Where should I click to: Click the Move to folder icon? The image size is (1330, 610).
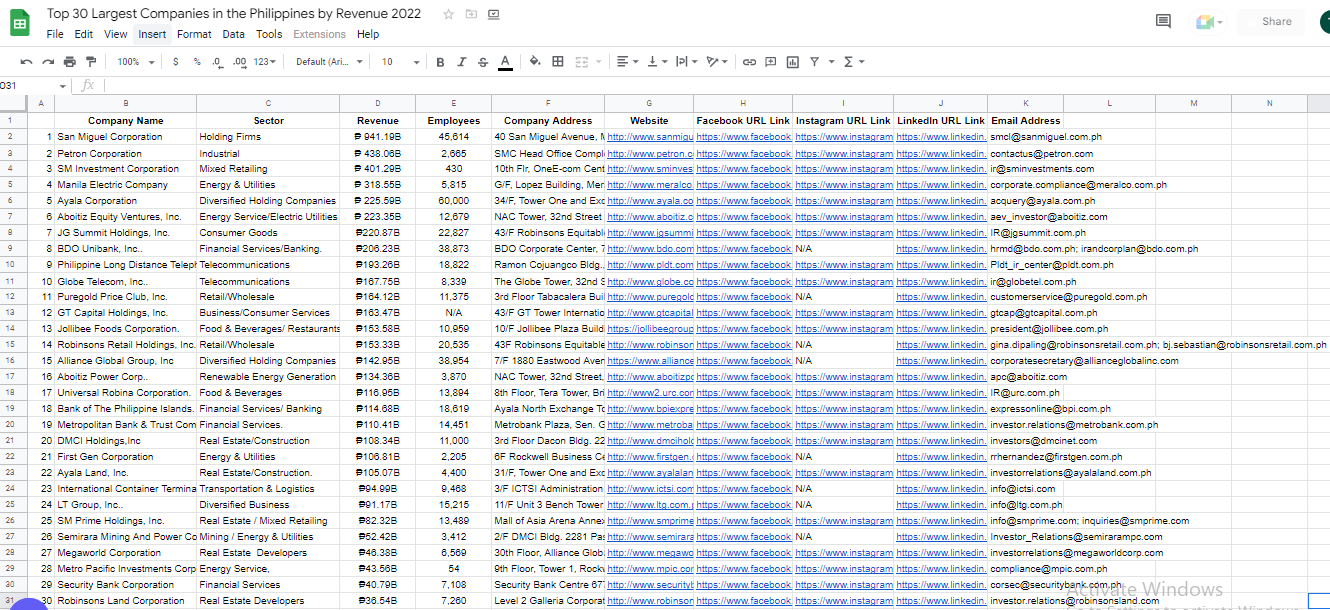[471, 14]
